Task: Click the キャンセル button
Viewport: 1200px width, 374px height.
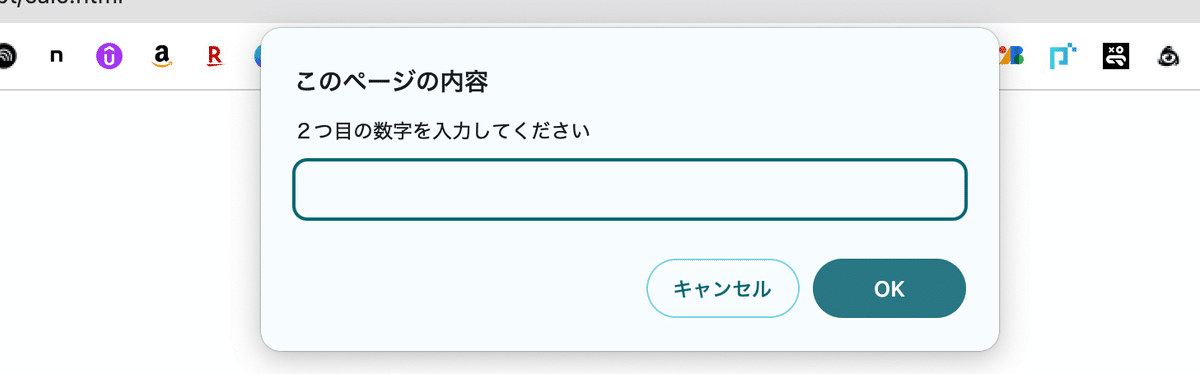Action: [x=723, y=289]
